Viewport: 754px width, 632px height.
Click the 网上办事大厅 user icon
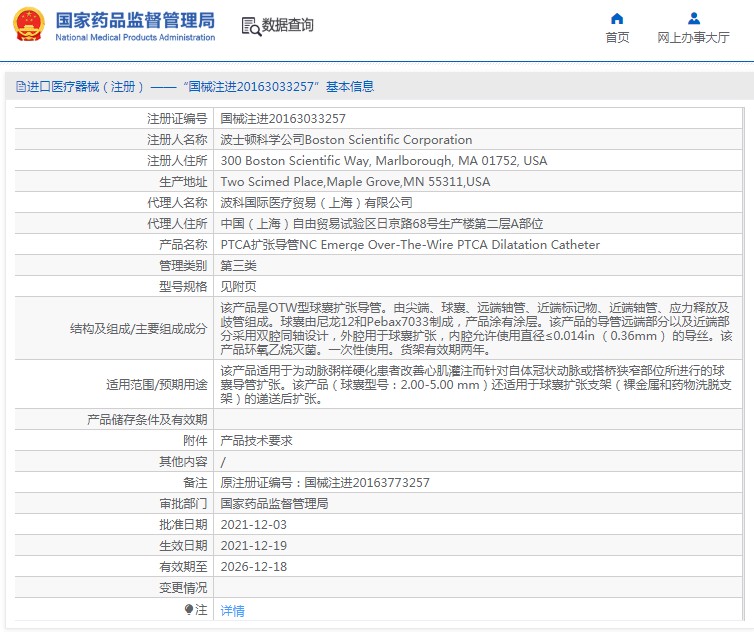pos(693,19)
